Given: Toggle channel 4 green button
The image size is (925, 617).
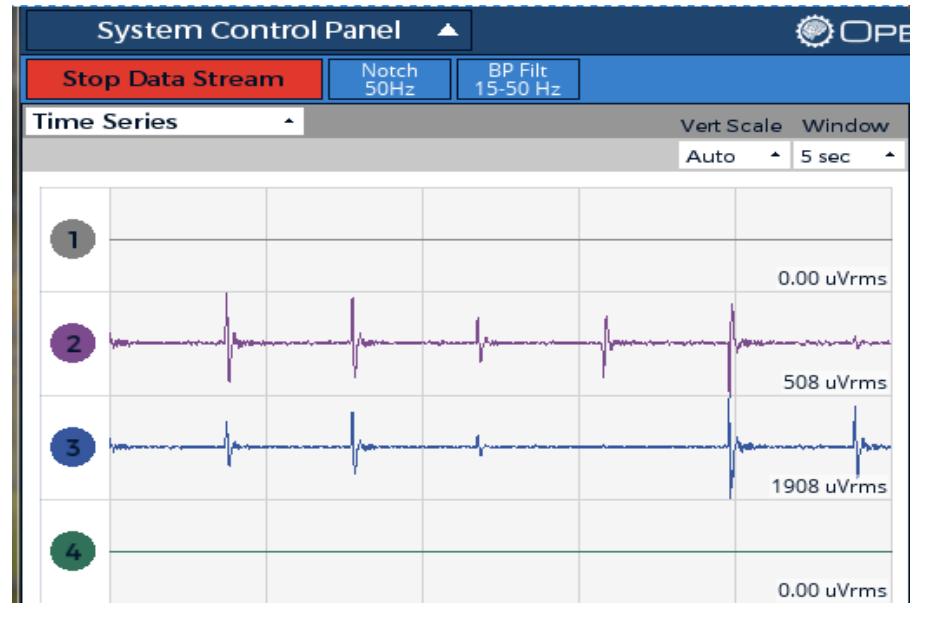Looking at the screenshot, I should click(73, 552).
